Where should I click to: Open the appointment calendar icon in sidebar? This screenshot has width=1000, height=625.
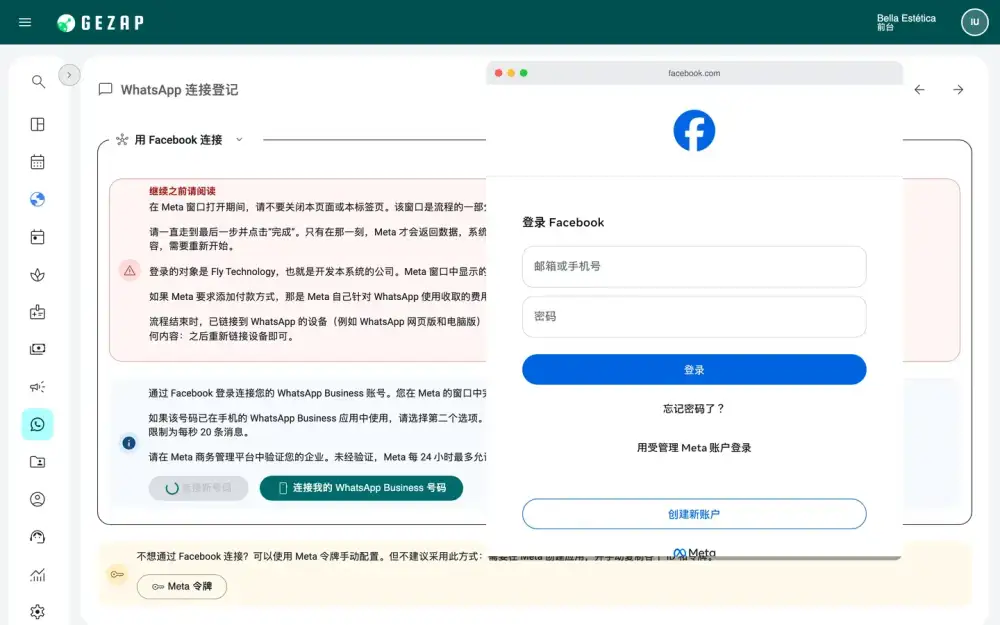[x=38, y=237]
